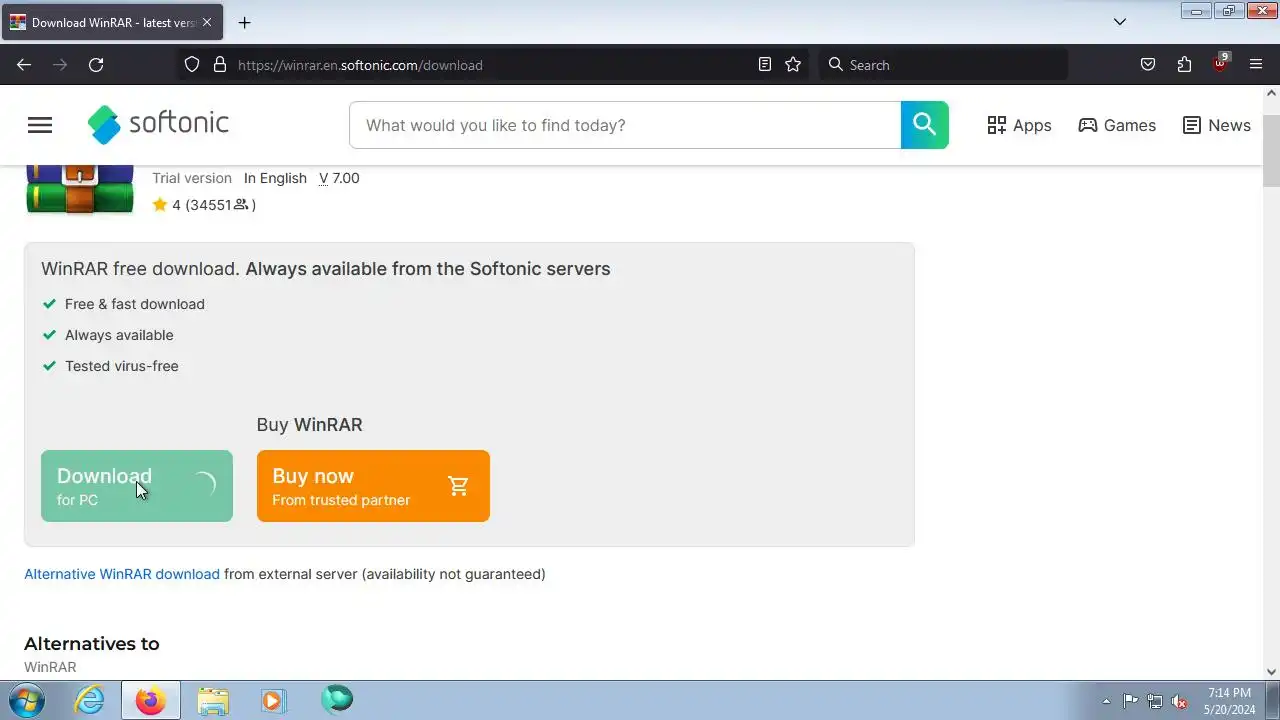Toggle reader view icon

click(x=765, y=65)
